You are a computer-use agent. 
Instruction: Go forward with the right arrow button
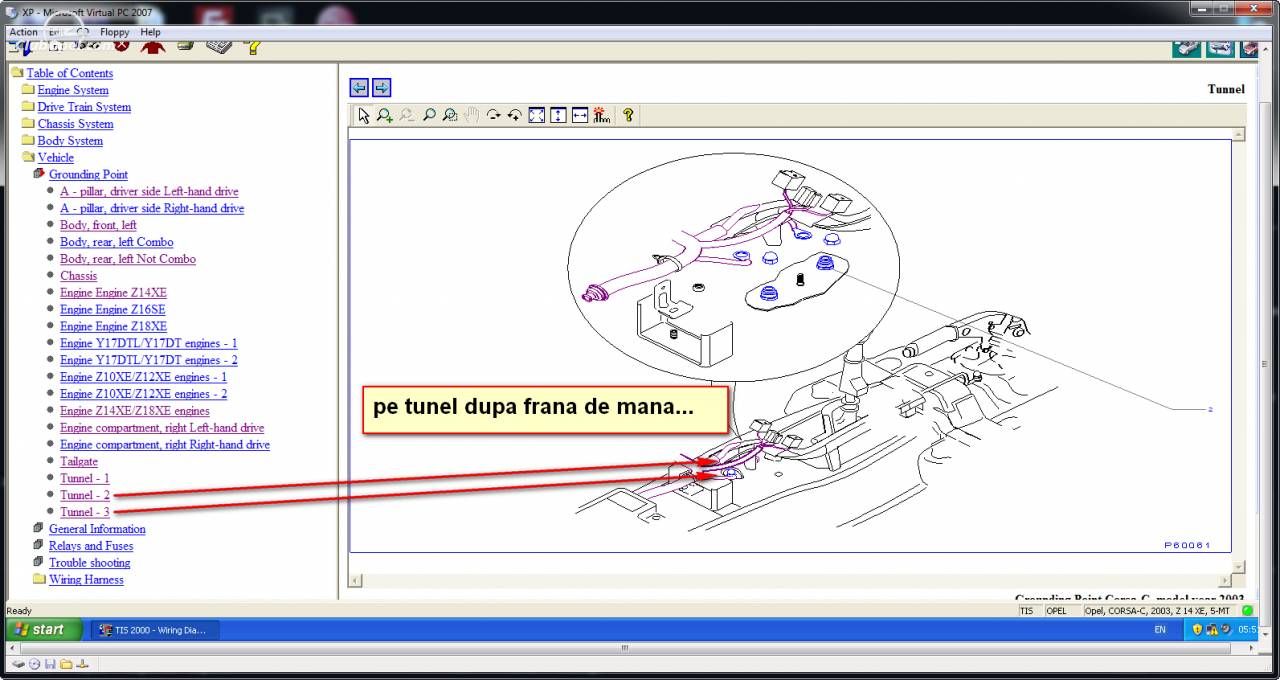tap(381, 87)
